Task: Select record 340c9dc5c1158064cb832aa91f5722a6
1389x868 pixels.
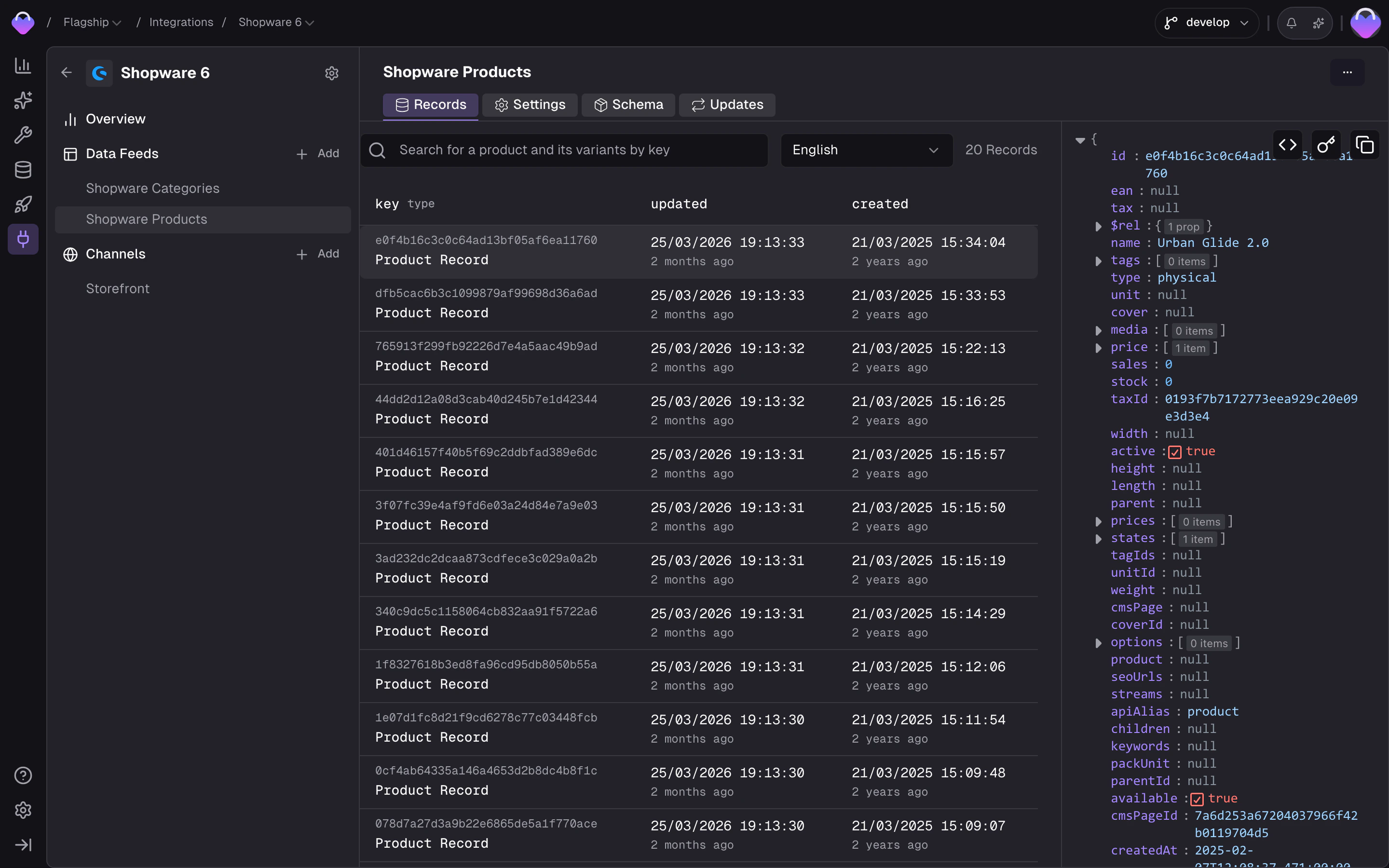Action: 698,623
